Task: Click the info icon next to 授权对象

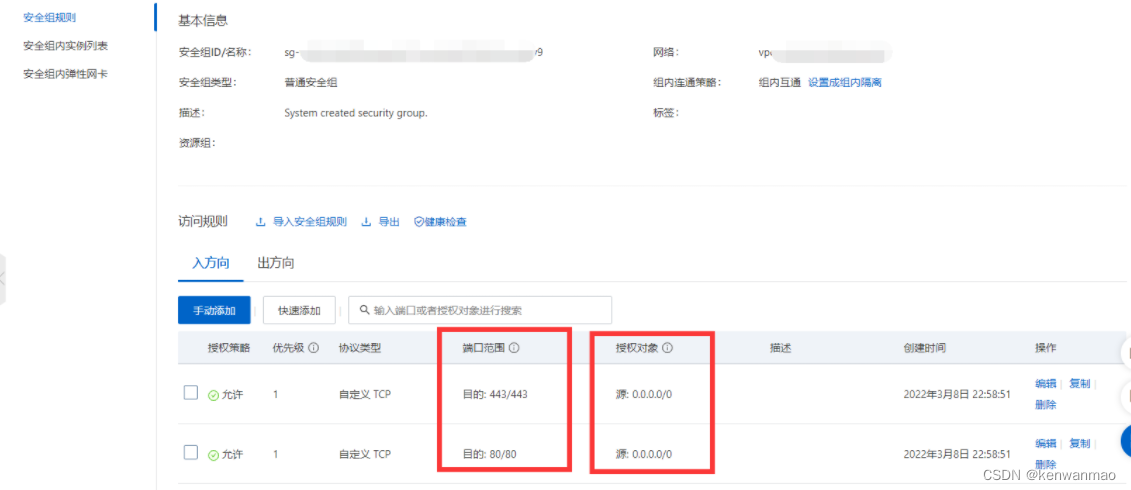Action: [x=667, y=348]
